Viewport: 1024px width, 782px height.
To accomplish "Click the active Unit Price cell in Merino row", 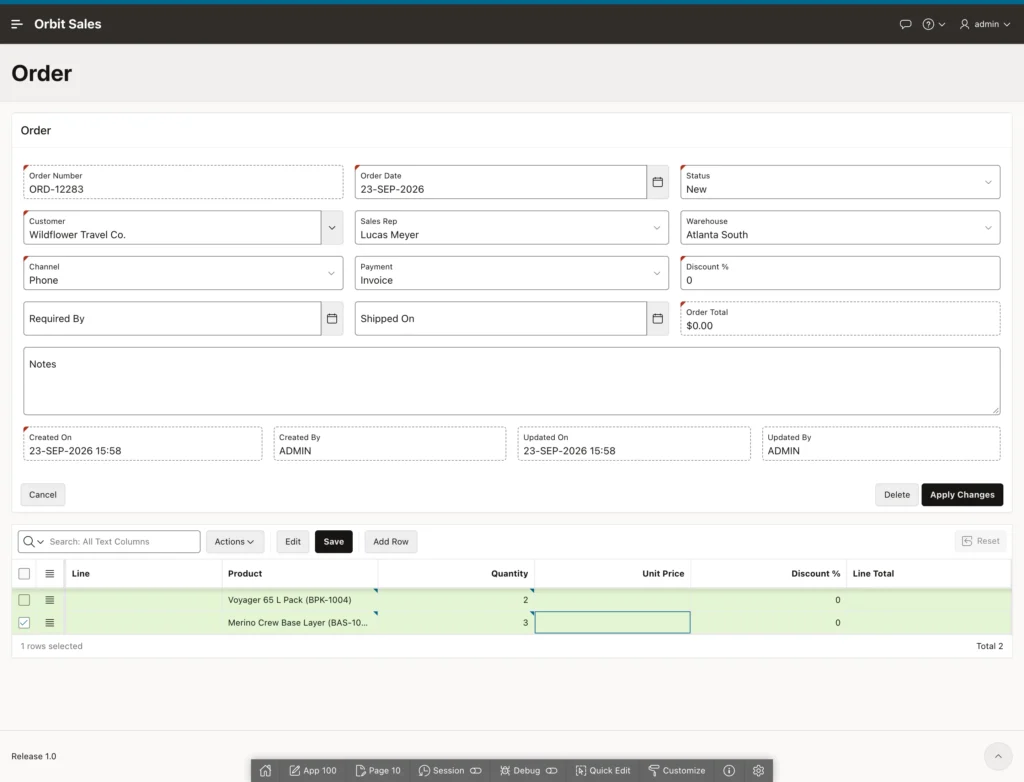I will (x=613, y=623).
